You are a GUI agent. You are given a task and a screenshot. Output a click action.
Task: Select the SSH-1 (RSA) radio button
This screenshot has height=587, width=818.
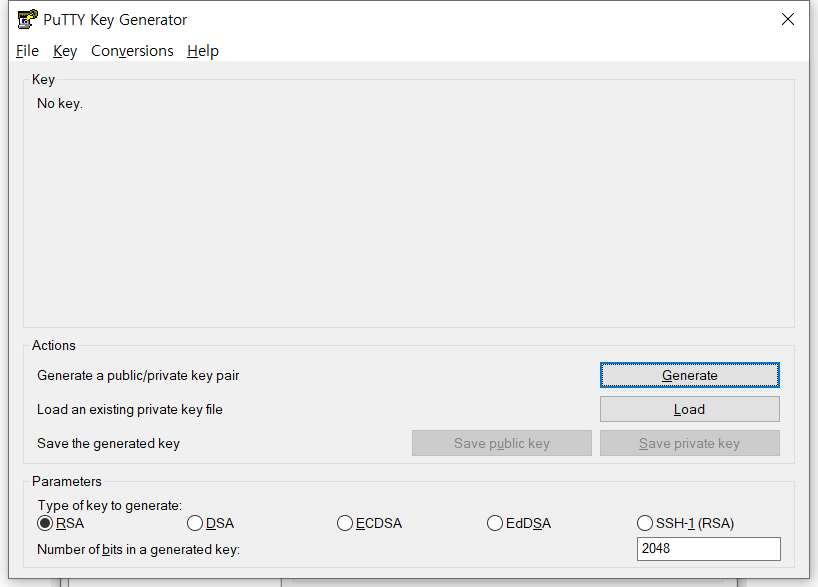(645, 523)
